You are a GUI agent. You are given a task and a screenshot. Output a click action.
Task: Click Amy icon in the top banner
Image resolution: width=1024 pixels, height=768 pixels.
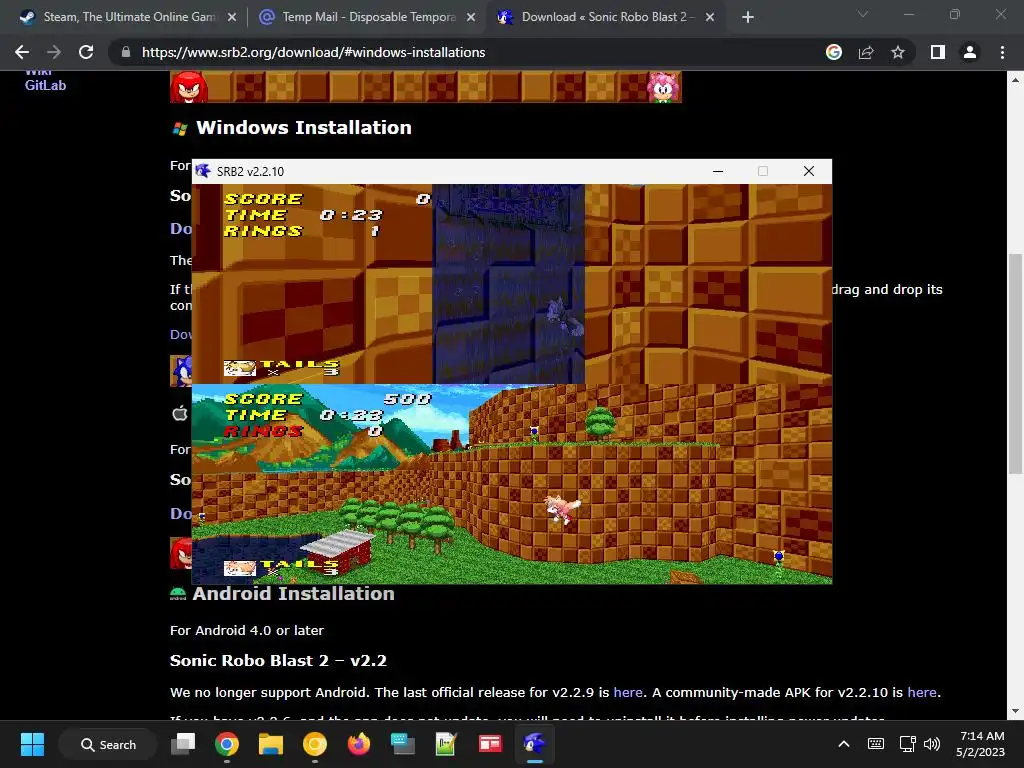663,87
